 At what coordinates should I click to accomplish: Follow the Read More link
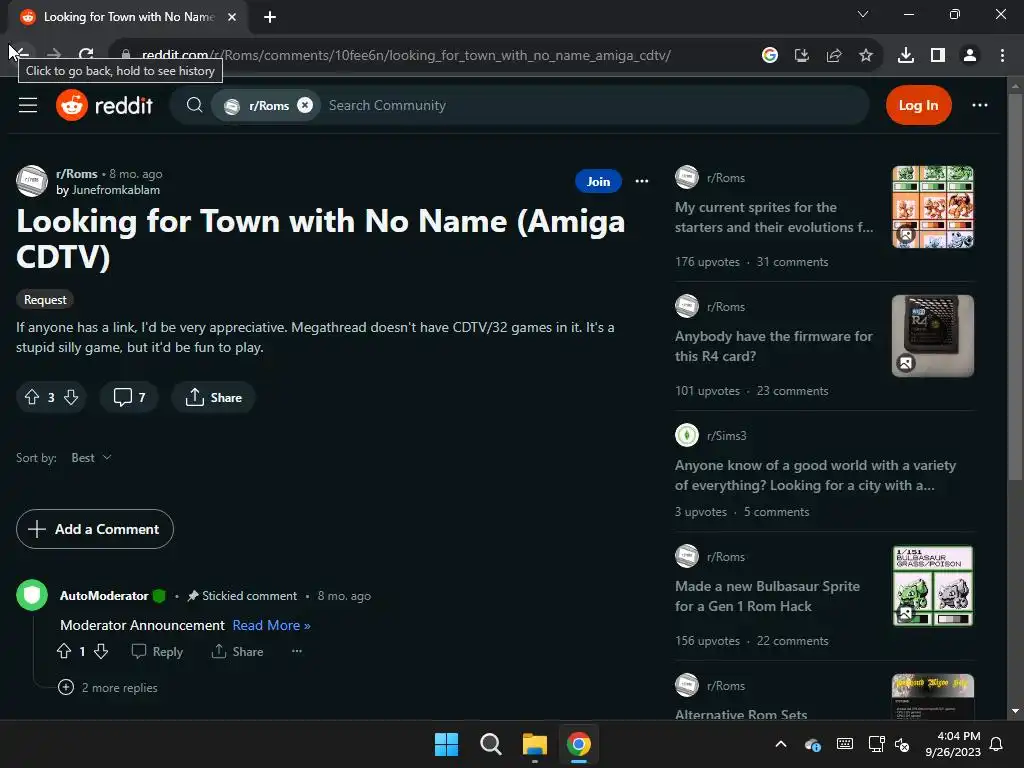[271, 625]
